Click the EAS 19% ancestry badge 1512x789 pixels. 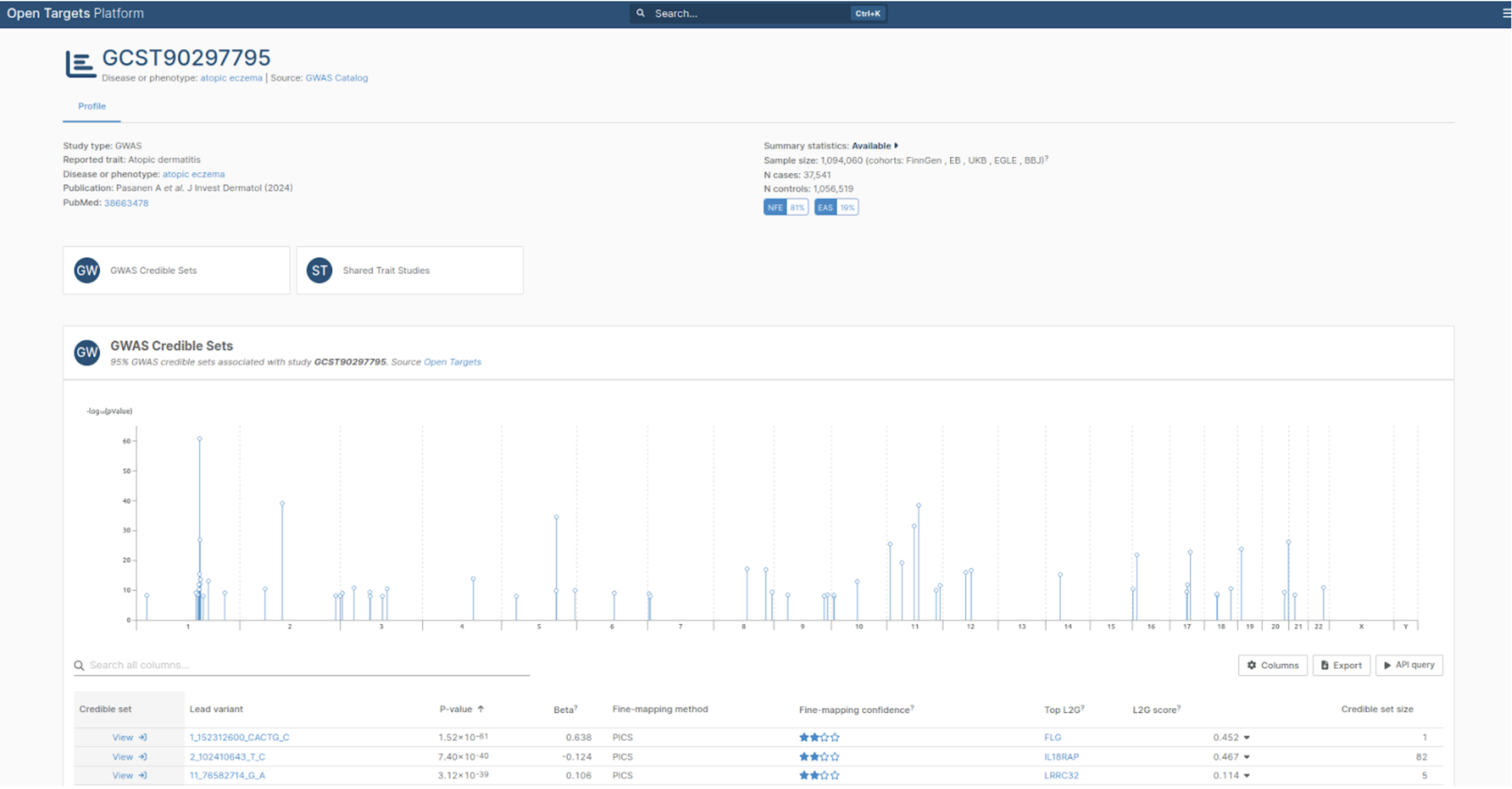(836, 208)
